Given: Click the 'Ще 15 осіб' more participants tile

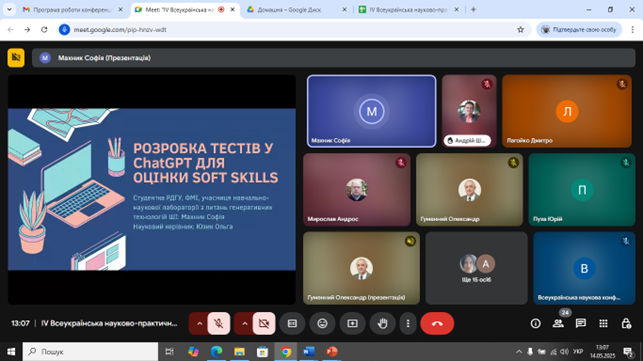Looking at the screenshot, I should (x=476, y=268).
